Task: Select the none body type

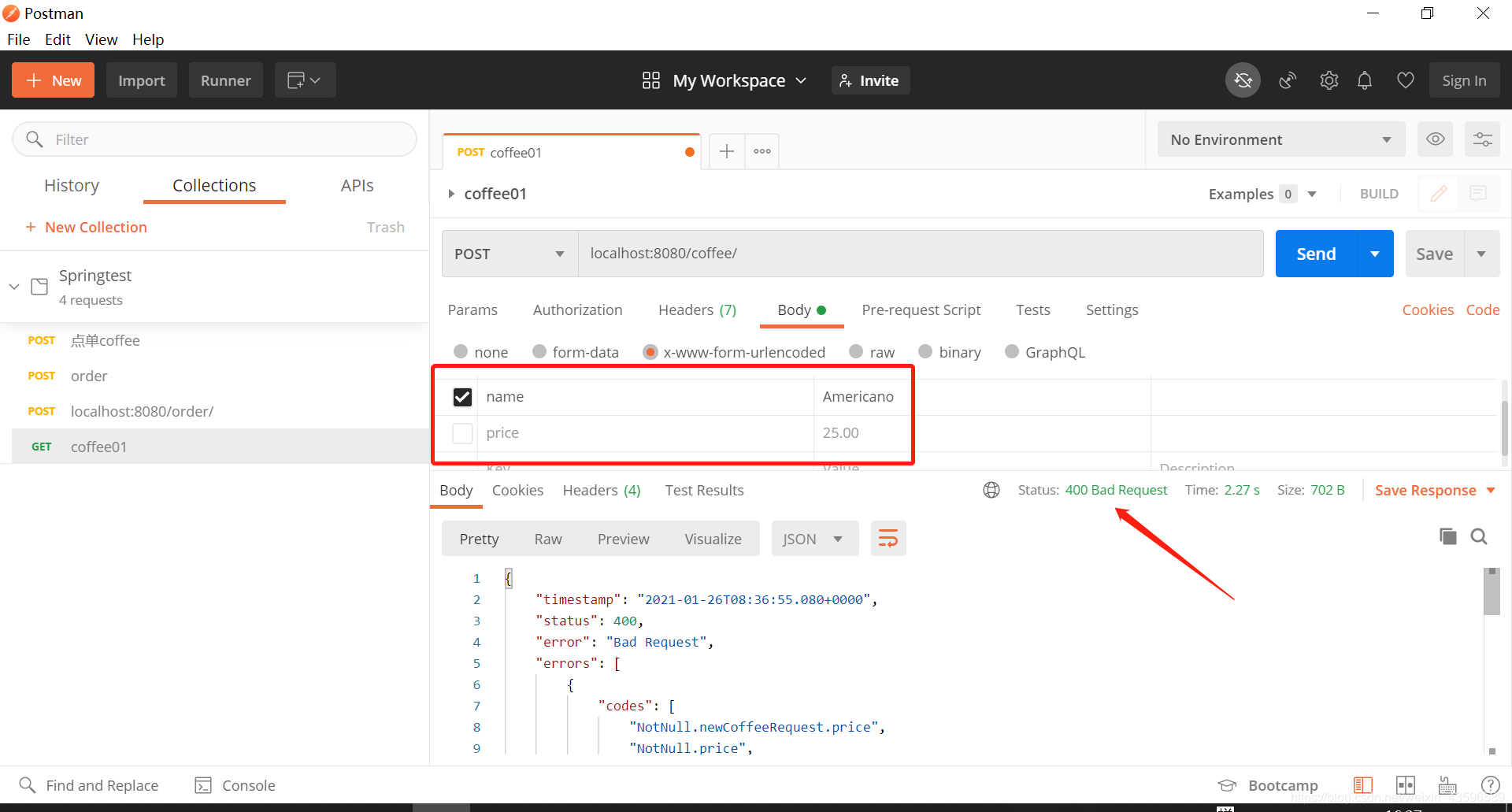Action: click(x=461, y=351)
